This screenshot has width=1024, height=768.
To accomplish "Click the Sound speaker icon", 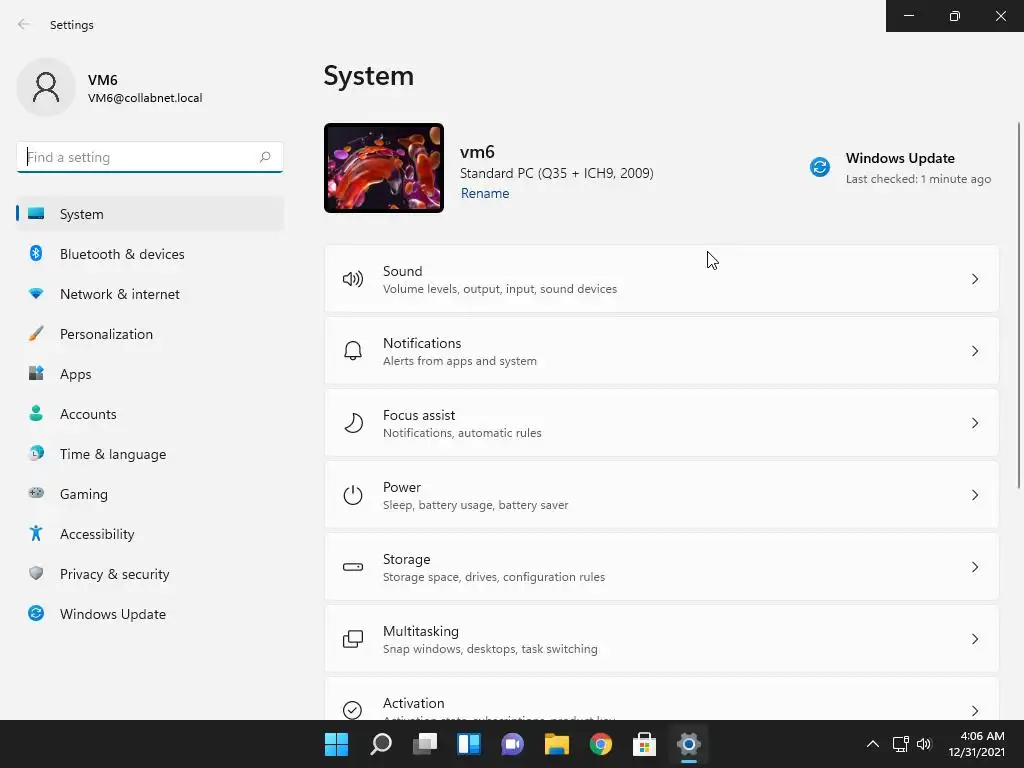I will pyautogui.click(x=353, y=280).
